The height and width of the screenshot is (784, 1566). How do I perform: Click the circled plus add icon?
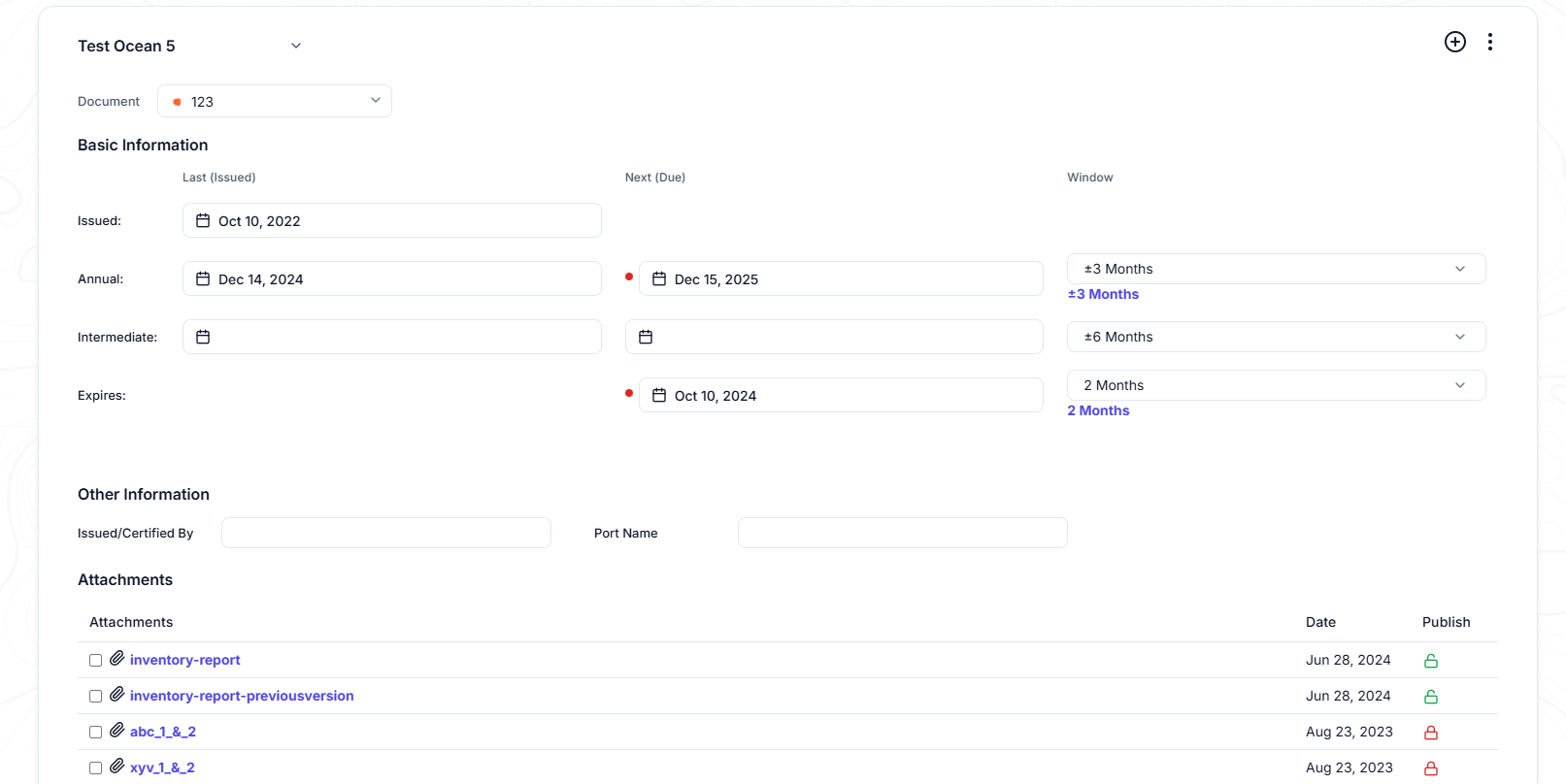(x=1454, y=42)
